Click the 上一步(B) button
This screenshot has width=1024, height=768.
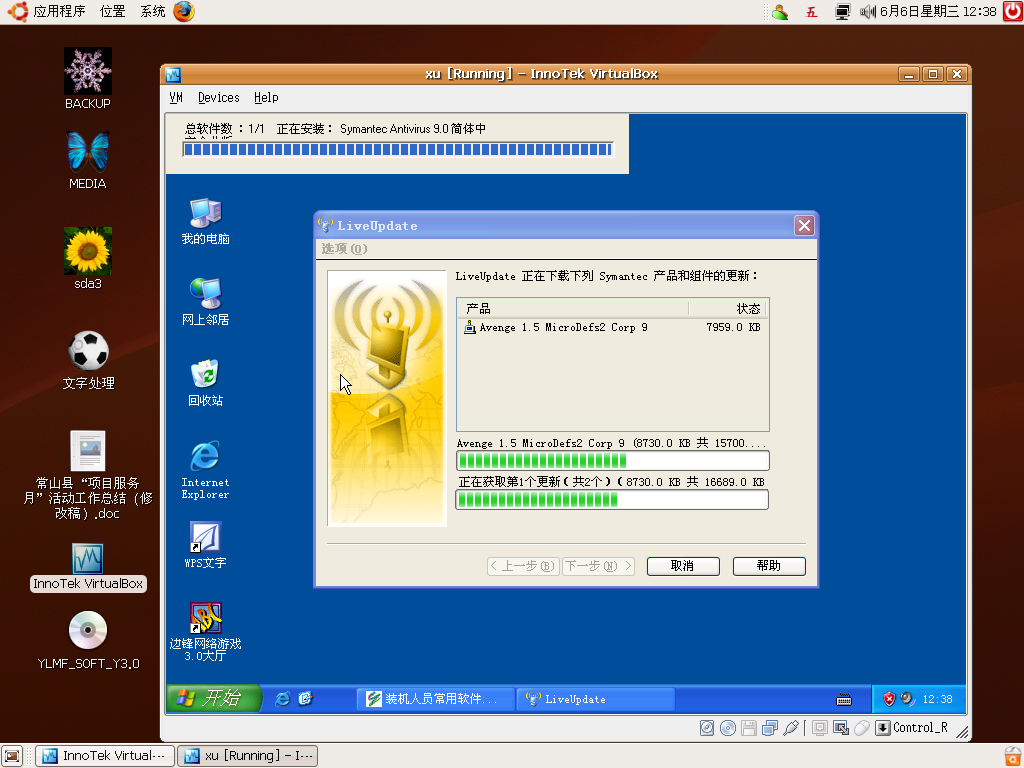coord(523,566)
